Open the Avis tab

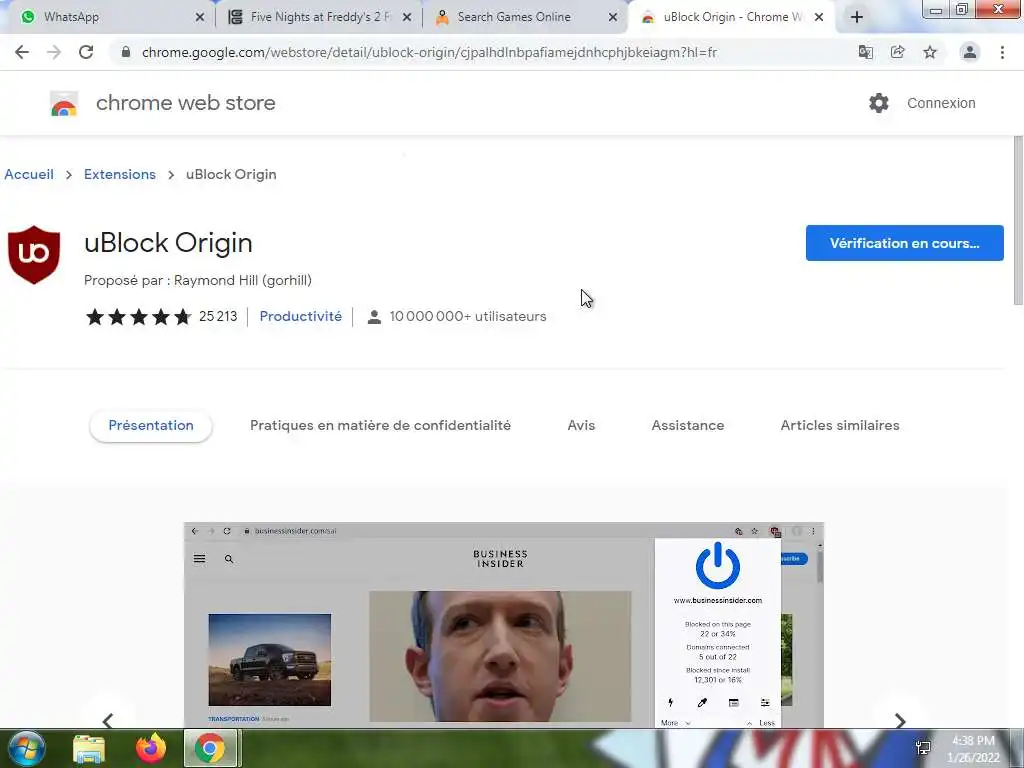(x=581, y=425)
